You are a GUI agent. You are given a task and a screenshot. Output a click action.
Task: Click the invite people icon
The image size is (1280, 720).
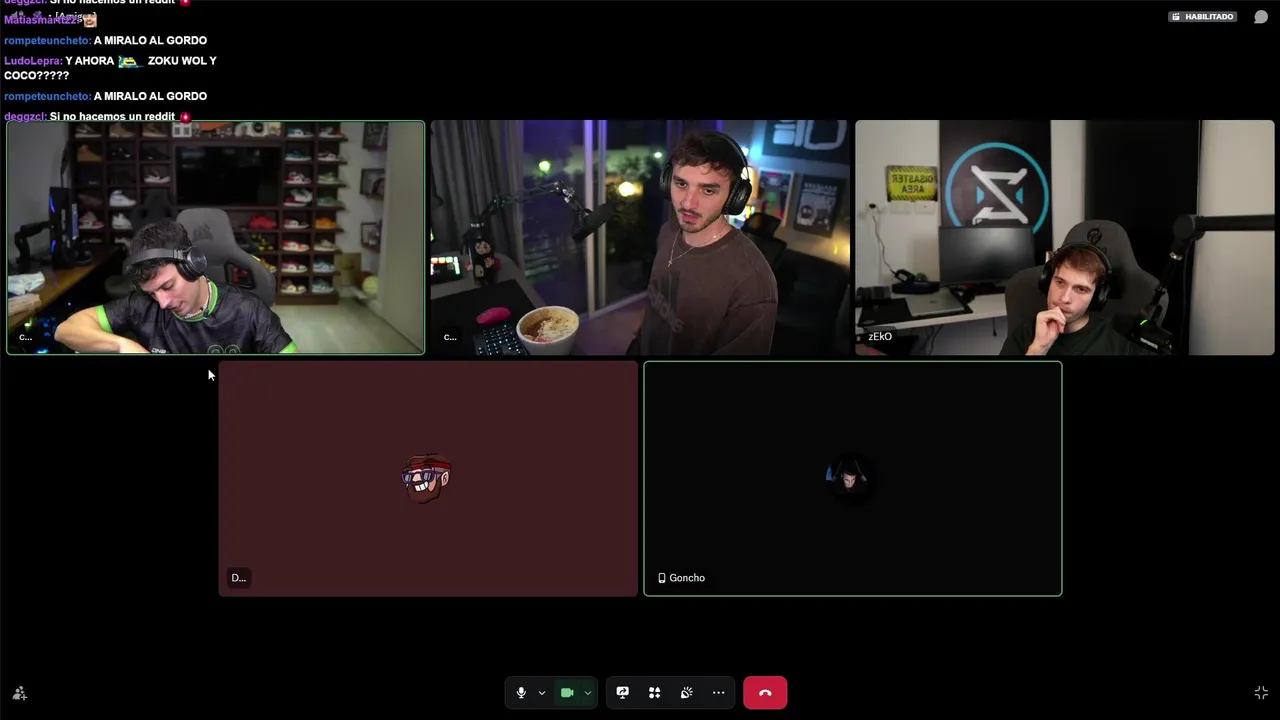20,693
